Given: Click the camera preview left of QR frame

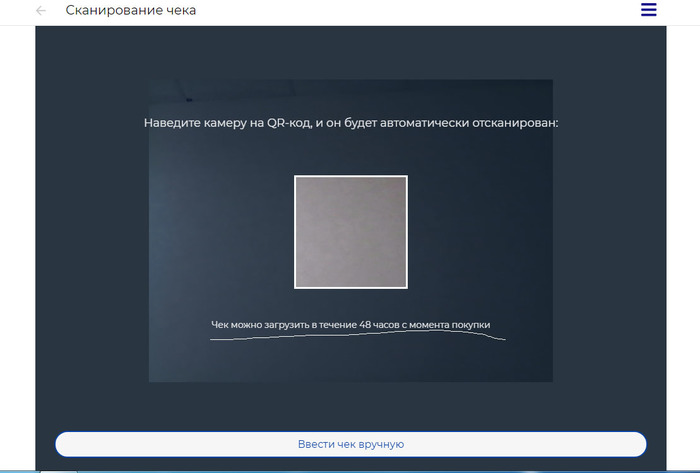Looking at the screenshot, I should pyautogui.click(x=220, y=232).
